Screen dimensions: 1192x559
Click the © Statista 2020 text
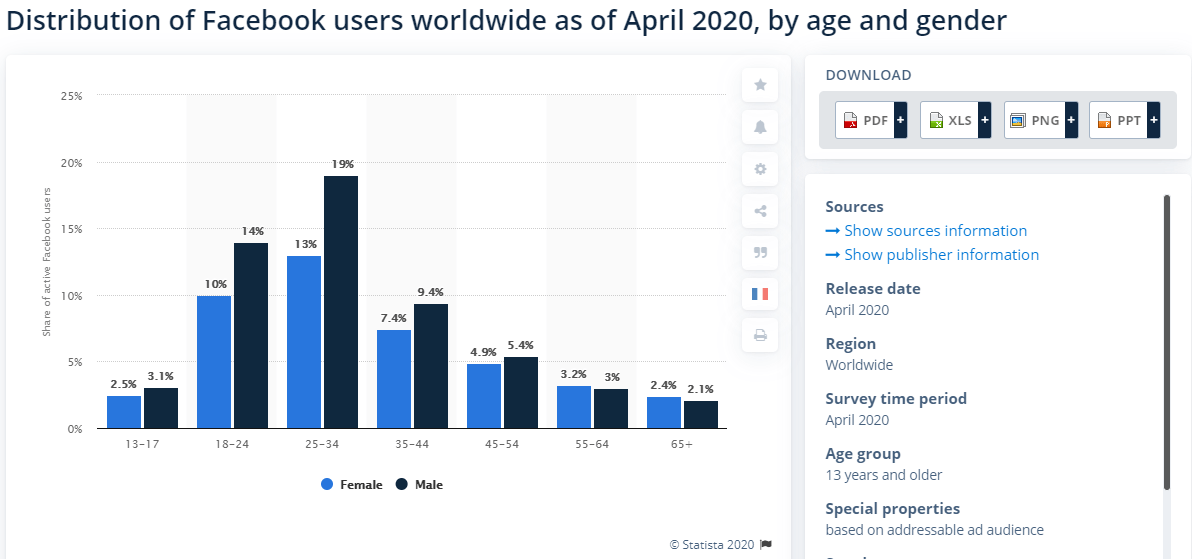point(712,545)
